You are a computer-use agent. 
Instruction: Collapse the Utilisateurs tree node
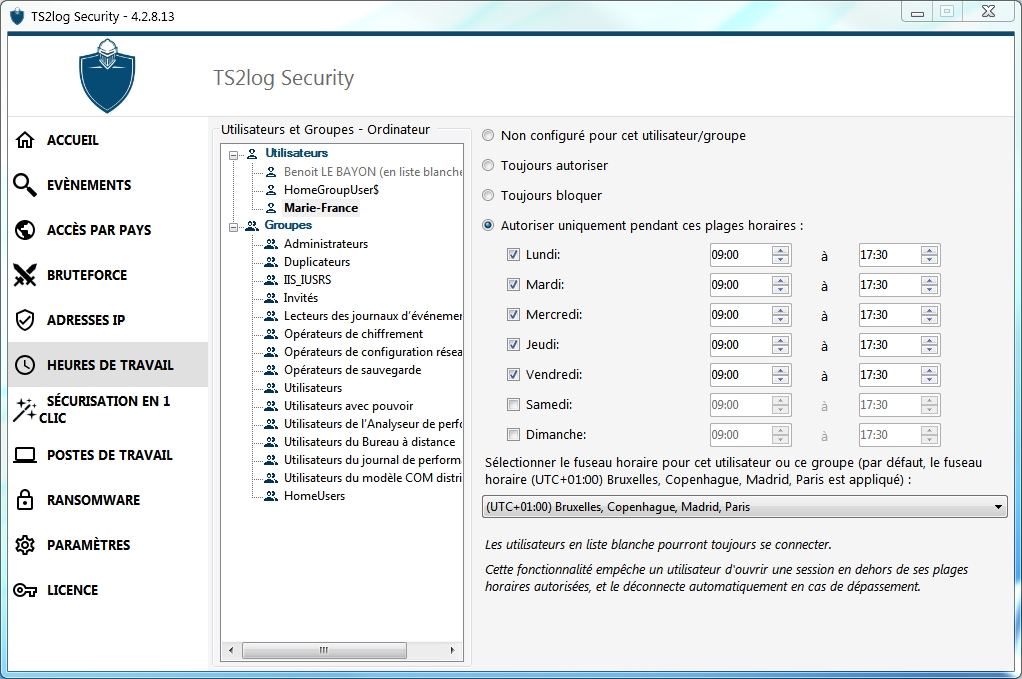coord(233,156)
